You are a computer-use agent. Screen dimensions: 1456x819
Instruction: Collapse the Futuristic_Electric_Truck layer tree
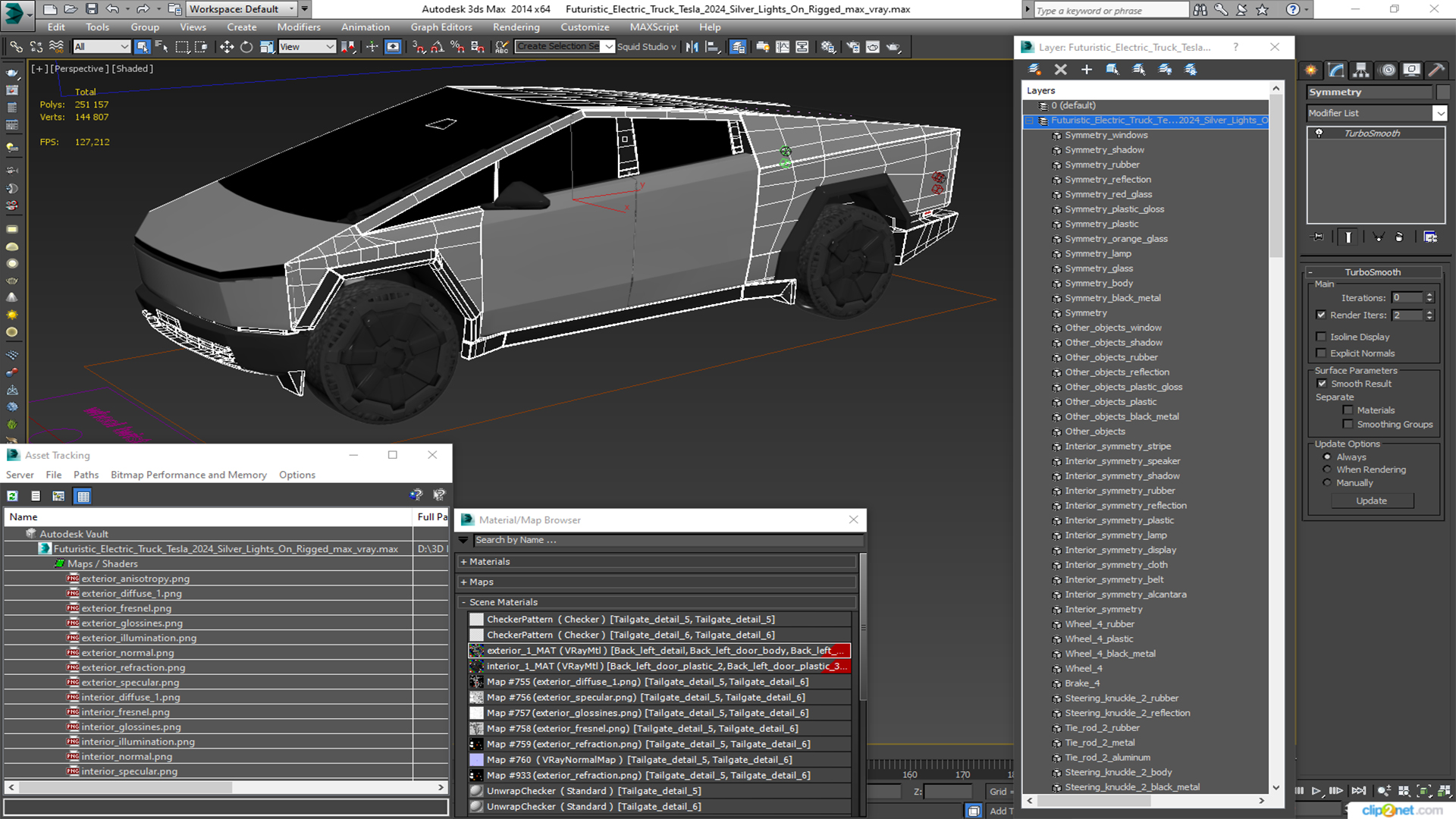(x=1029, y=121)
